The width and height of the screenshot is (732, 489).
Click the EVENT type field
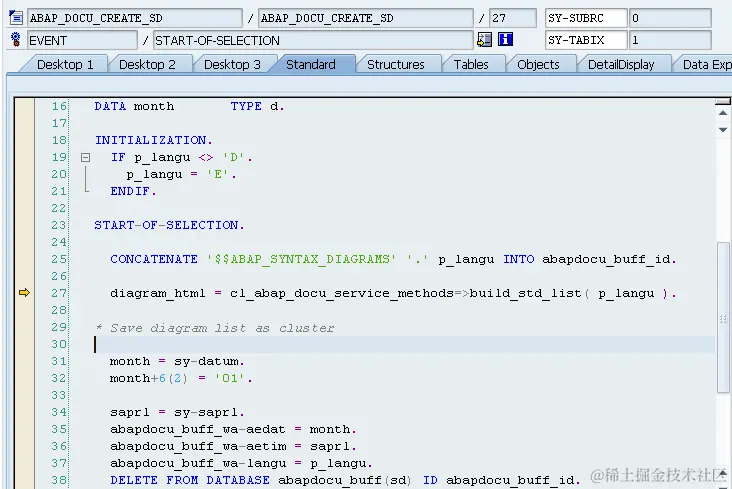click(82, 40)
